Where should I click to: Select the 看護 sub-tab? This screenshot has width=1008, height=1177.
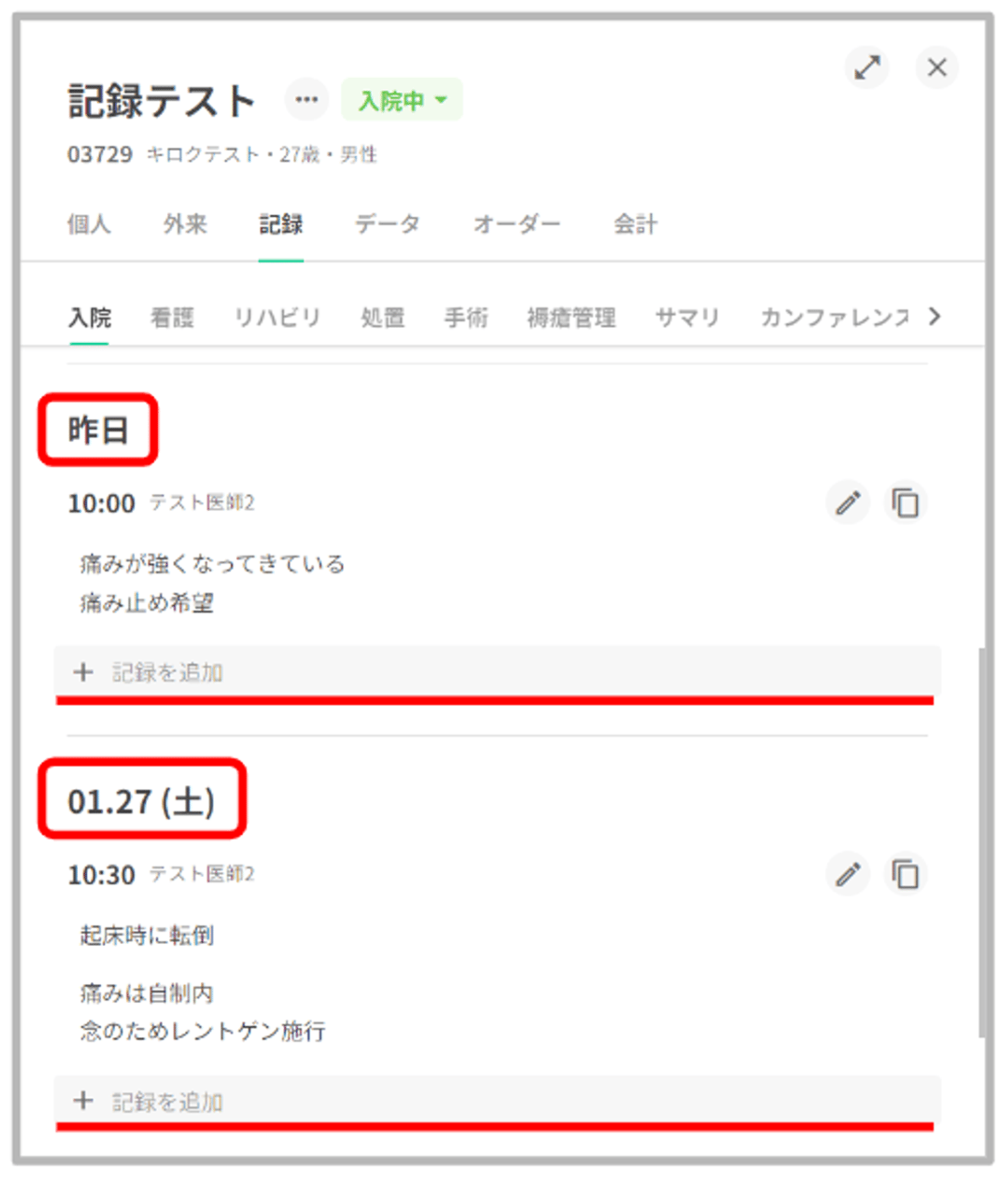click(172, 317)
